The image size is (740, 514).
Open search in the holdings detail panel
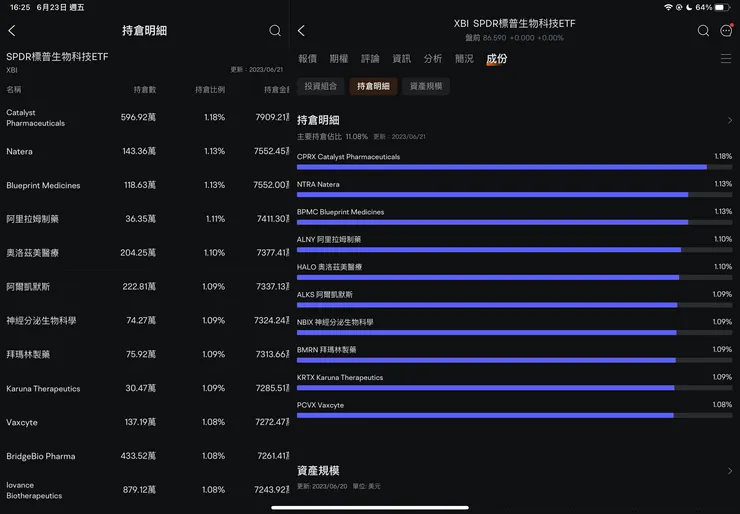(275, 31)
